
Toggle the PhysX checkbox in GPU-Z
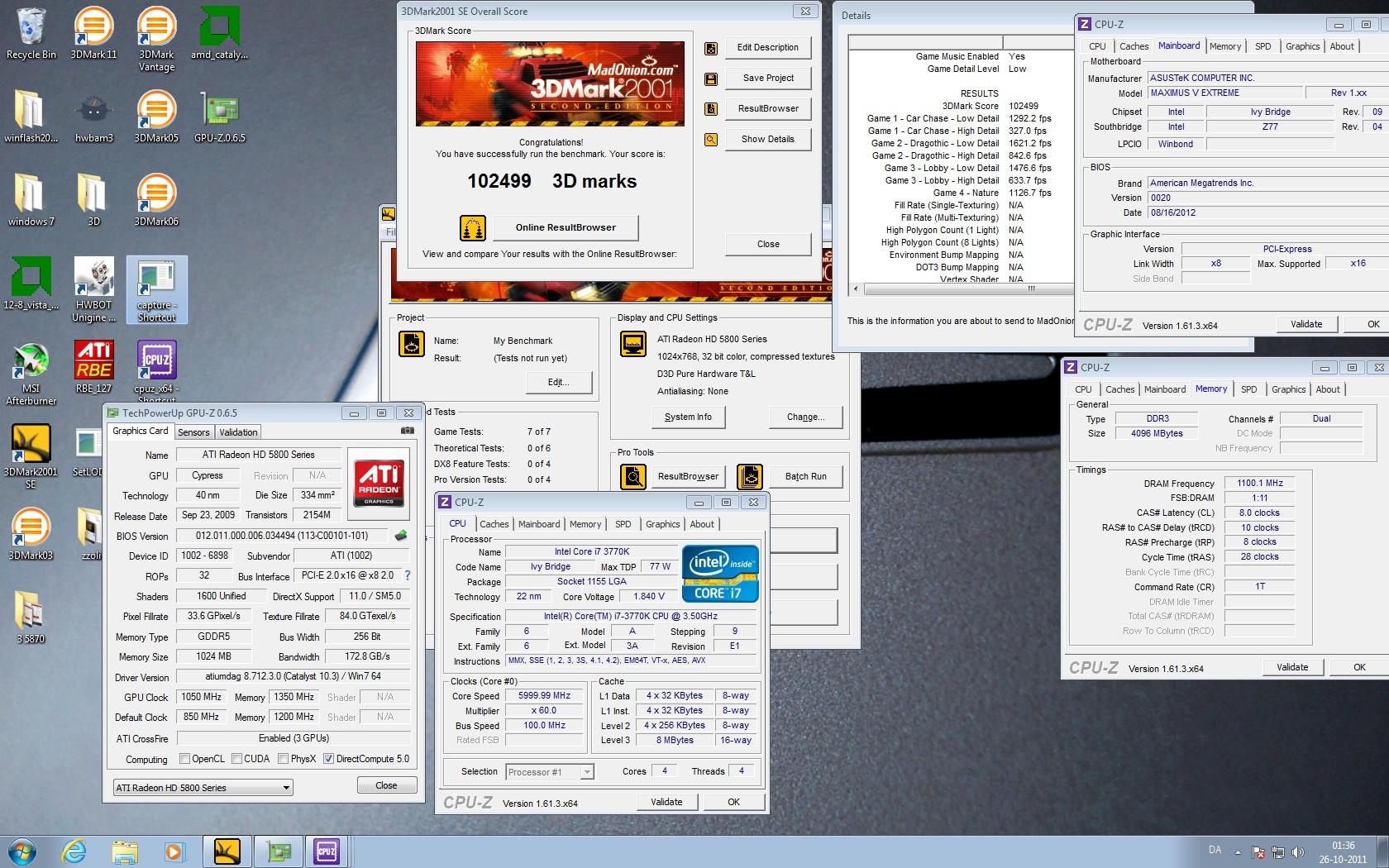284,759
